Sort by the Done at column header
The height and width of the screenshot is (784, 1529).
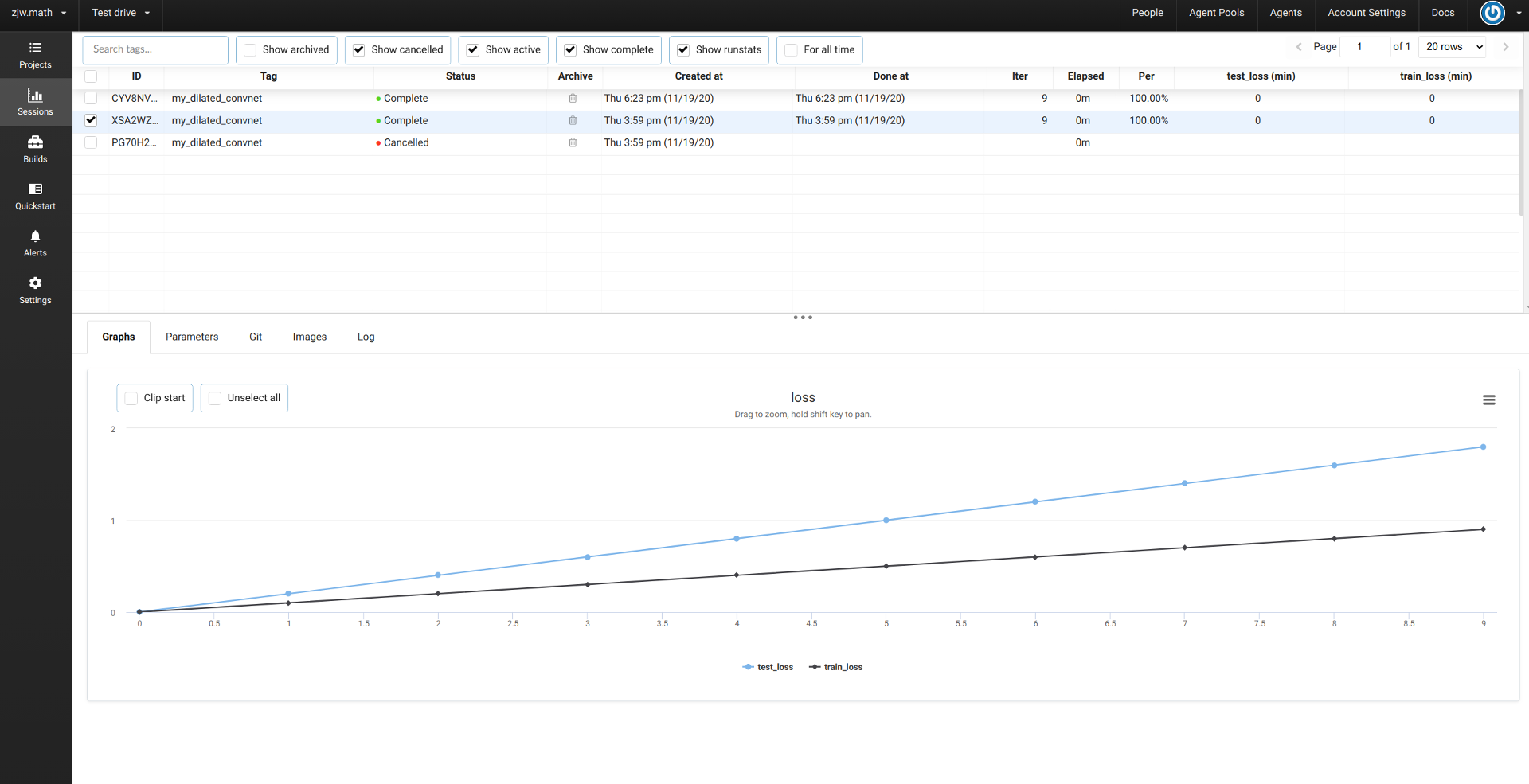tap(890, 76)
